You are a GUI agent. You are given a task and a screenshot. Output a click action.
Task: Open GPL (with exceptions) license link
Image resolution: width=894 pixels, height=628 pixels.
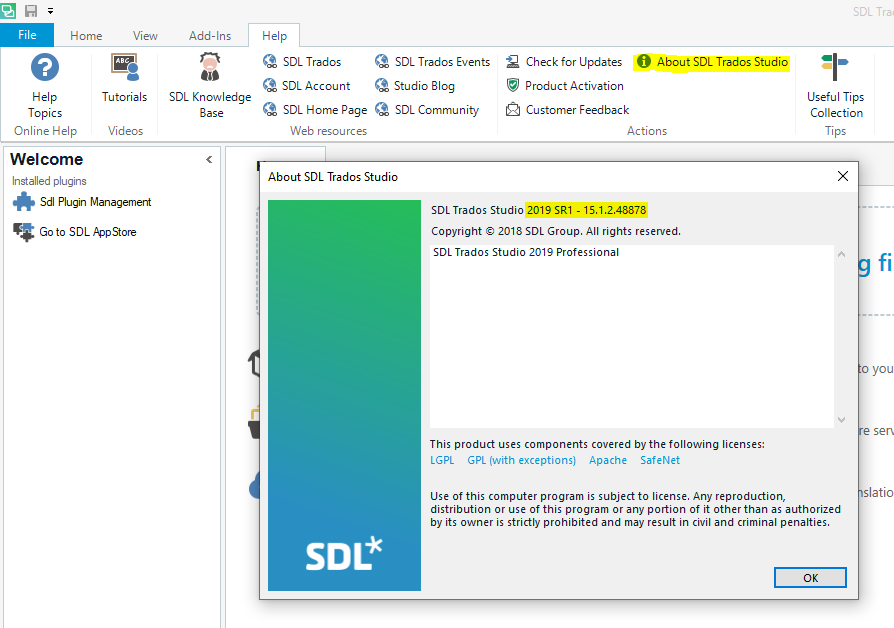point(522,460)
